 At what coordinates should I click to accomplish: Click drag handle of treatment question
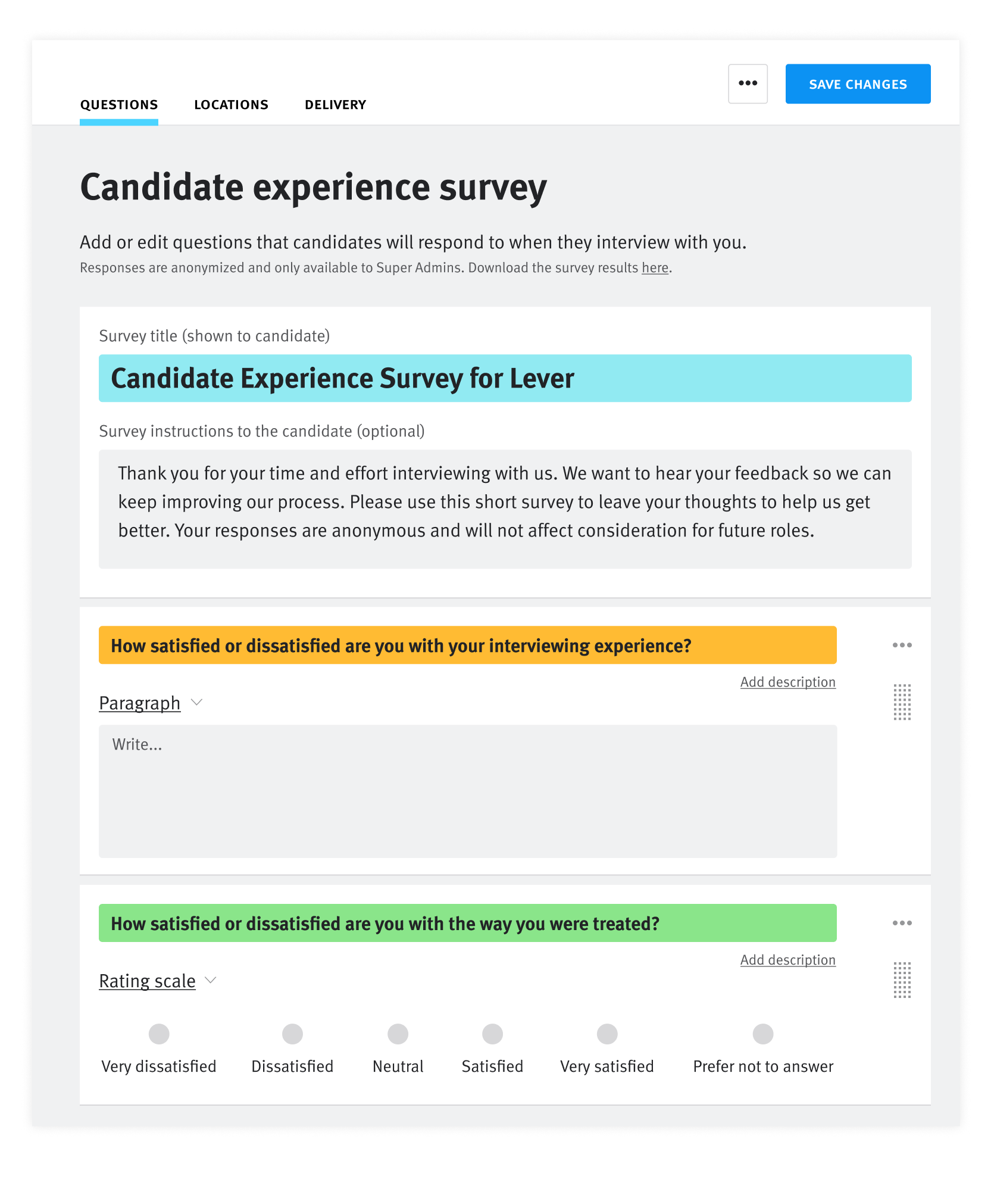click(x=902, y=980)
